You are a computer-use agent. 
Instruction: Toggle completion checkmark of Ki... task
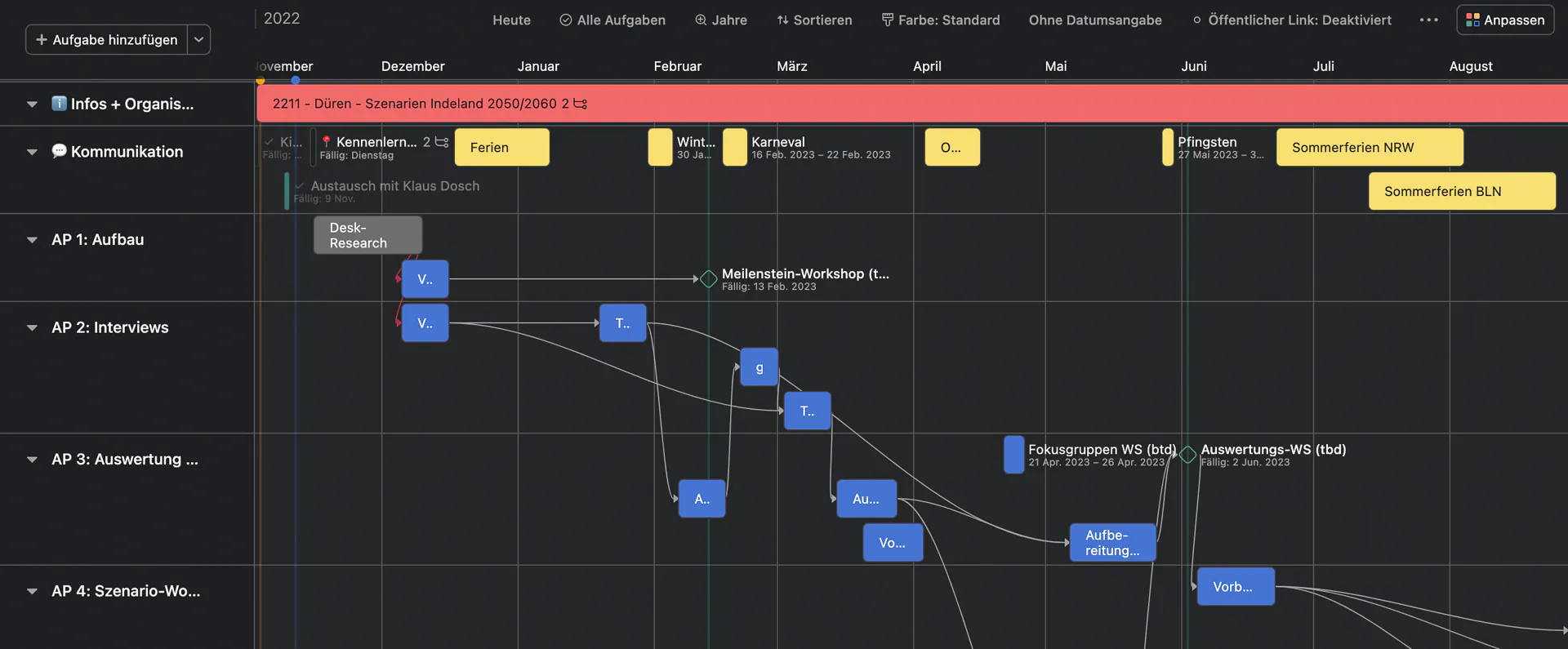269,142
